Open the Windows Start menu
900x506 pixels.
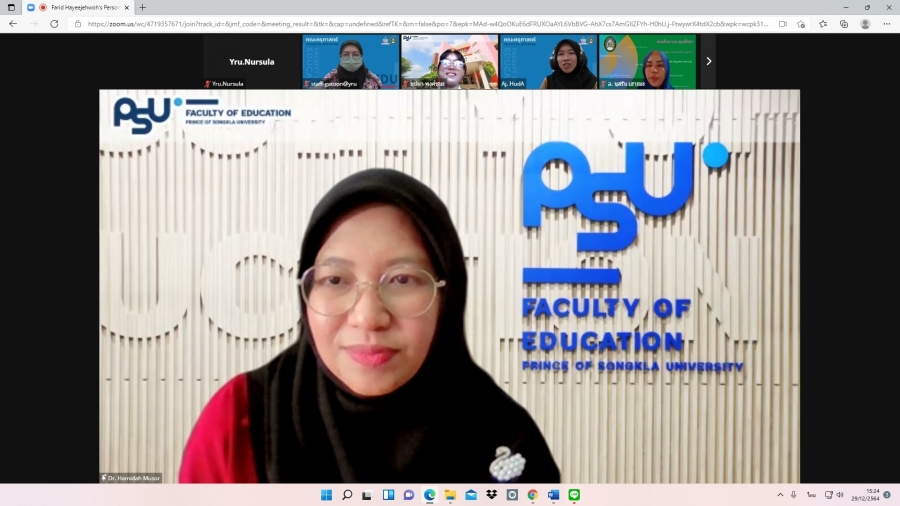[x=326, y=495]
